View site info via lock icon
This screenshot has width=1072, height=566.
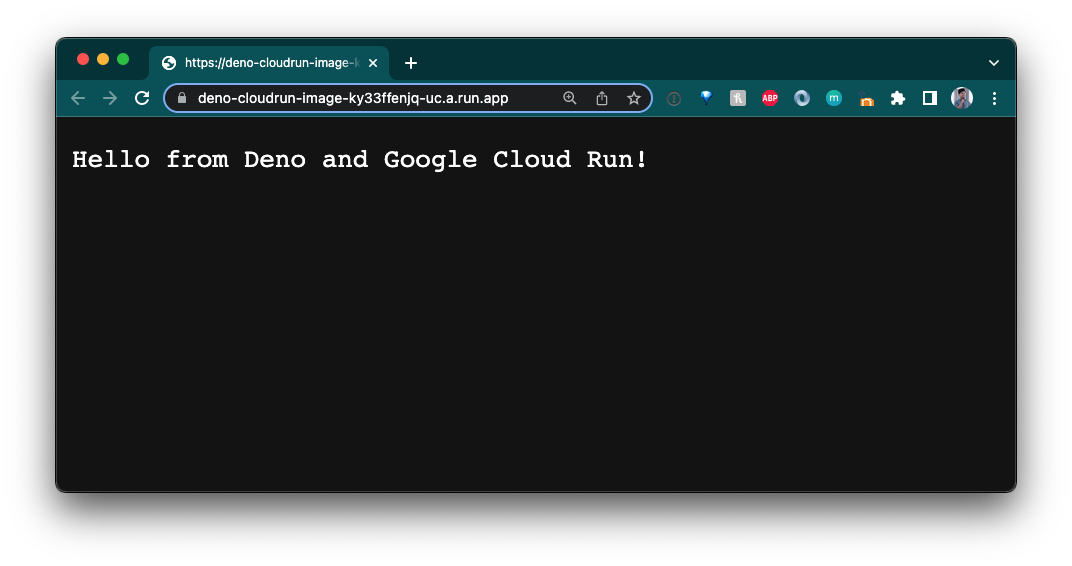click(x=182, y=98)
